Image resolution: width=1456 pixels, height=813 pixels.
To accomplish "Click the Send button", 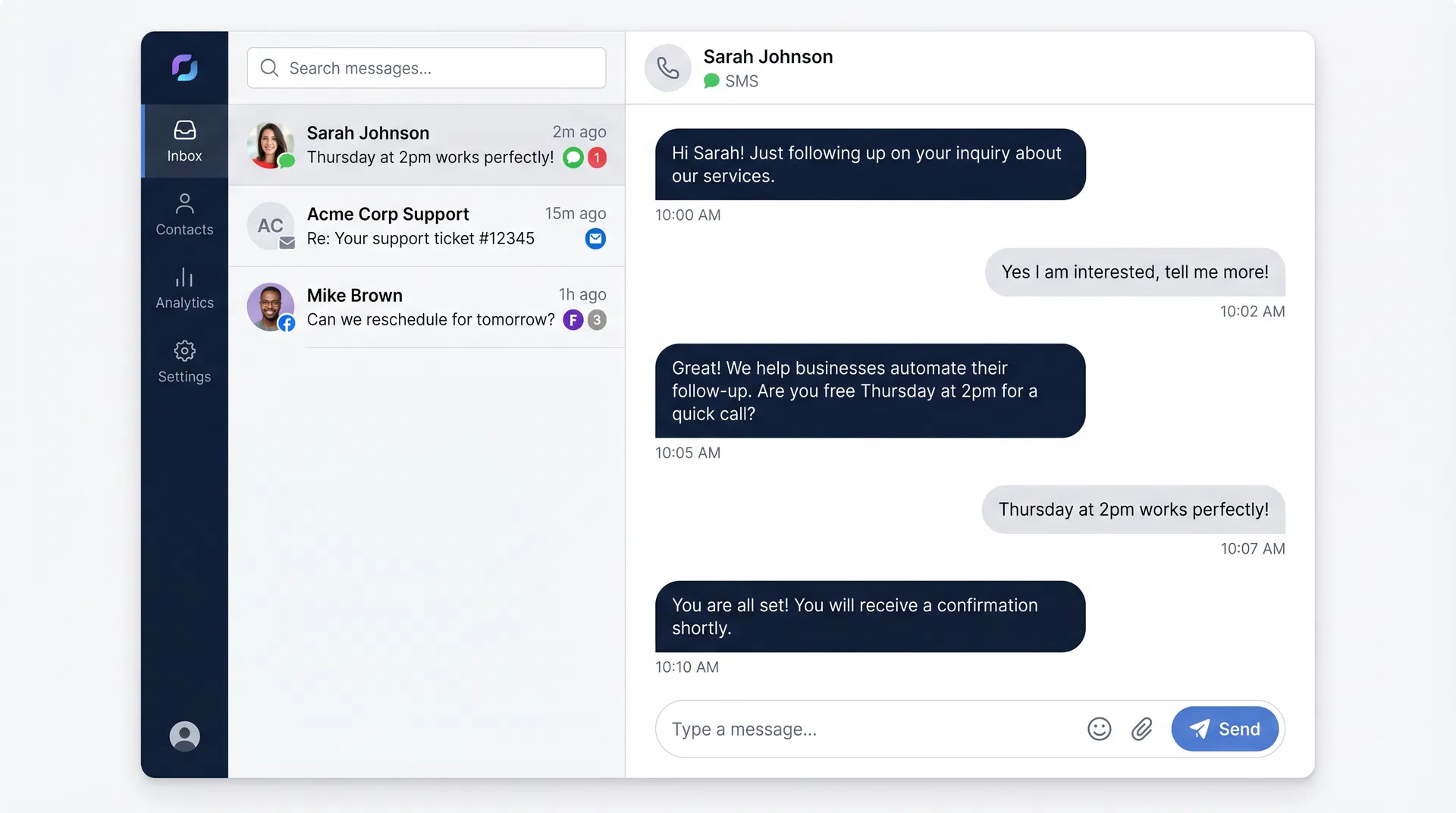I will pyautogui.click(x=1225, y=729).
